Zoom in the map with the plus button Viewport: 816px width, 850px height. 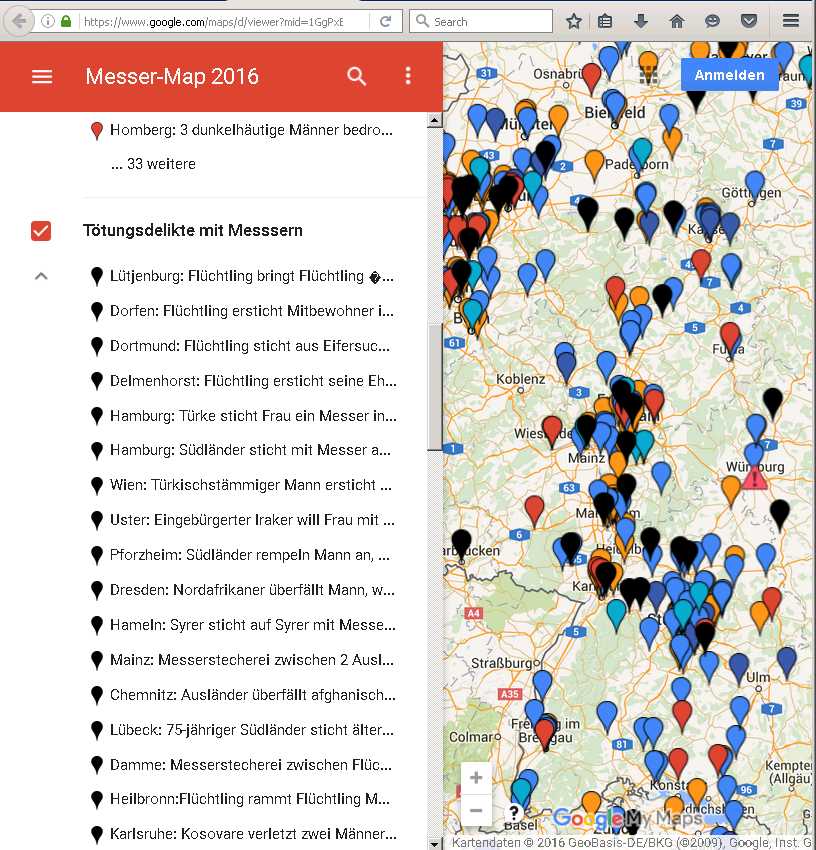coord(476,778)
